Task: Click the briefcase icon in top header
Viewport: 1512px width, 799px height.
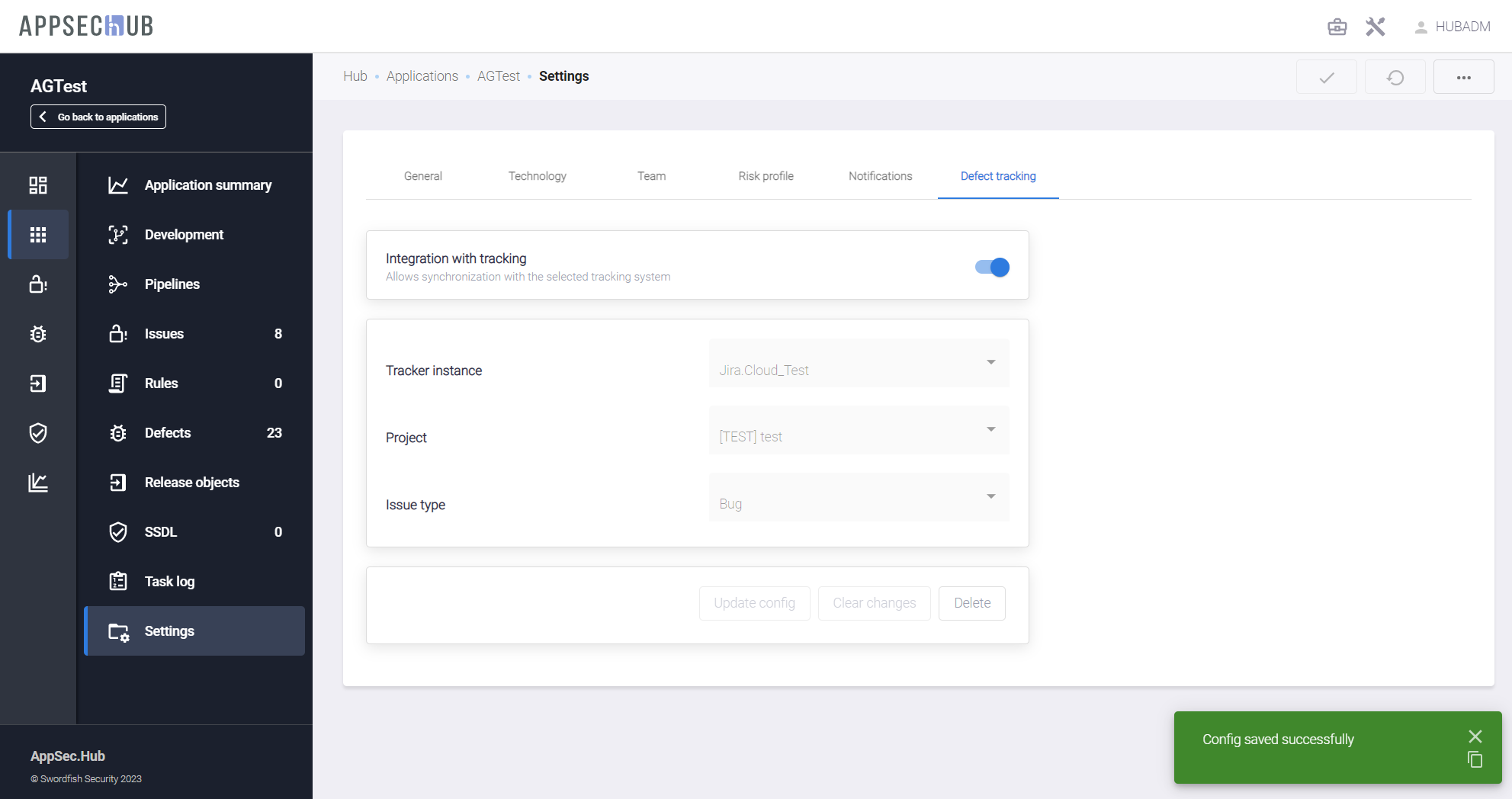Action: tap(1337, 27)
